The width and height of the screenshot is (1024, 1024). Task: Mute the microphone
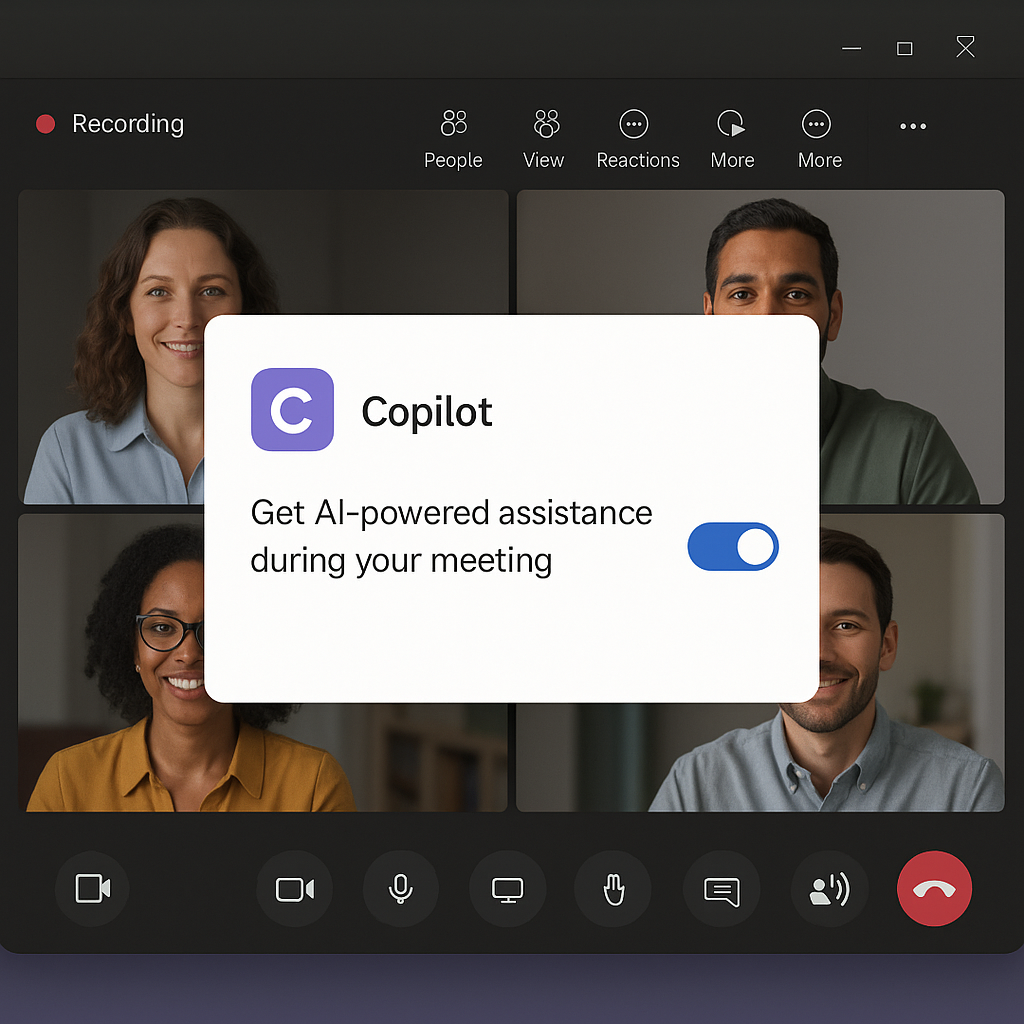coord(400,889)
